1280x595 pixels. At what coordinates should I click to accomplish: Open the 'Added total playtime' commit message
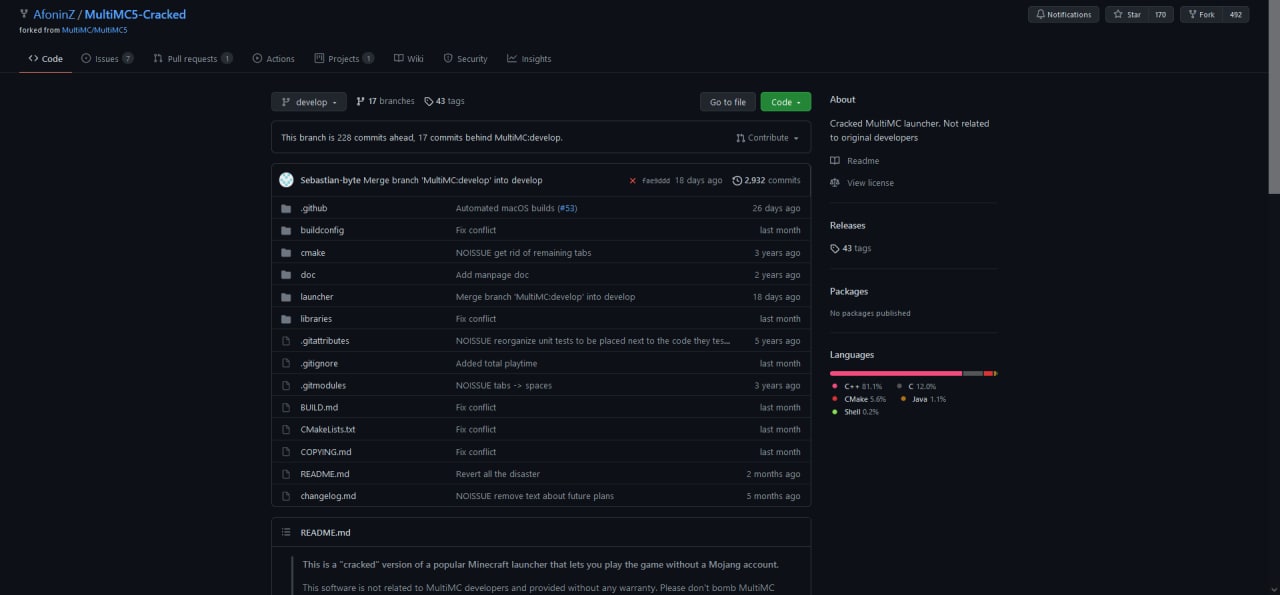click(496, 363)
